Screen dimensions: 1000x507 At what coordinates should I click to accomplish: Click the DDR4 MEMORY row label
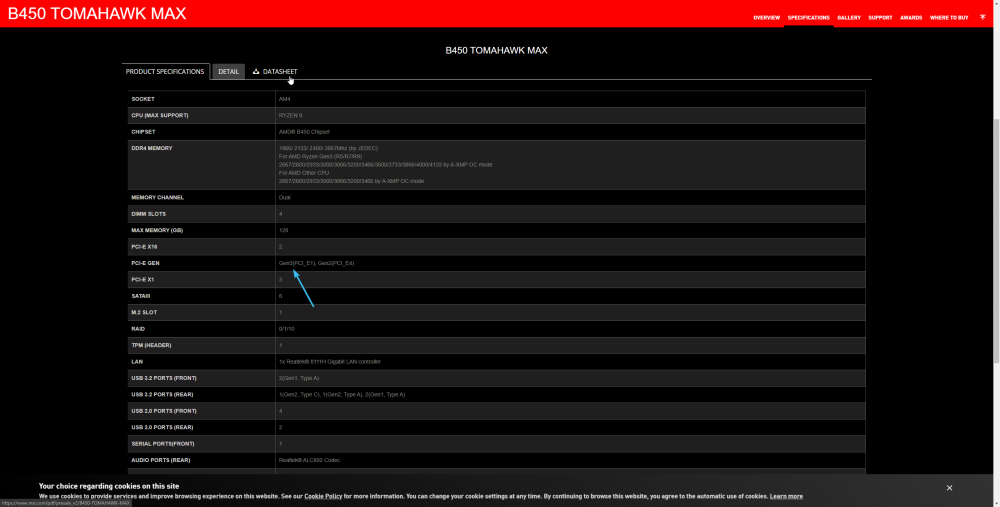[152, 148]
